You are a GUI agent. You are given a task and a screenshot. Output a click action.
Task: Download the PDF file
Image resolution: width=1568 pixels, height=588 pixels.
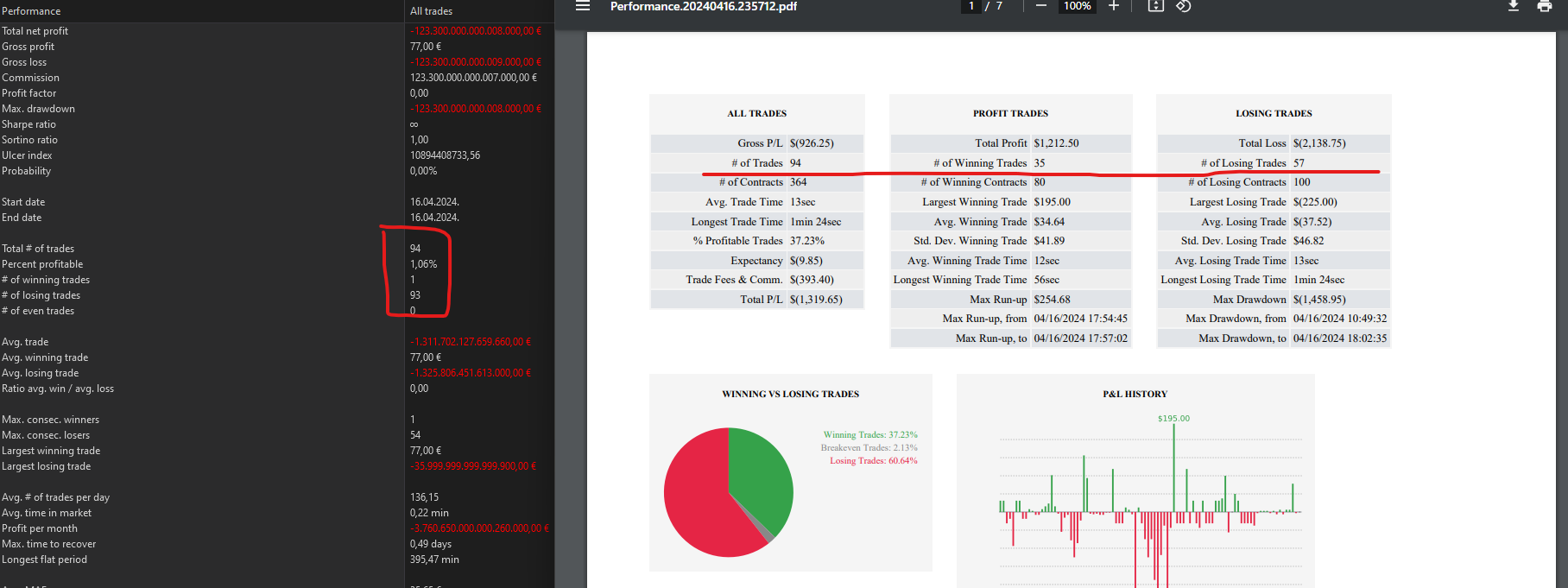(x=1514, y=6)
